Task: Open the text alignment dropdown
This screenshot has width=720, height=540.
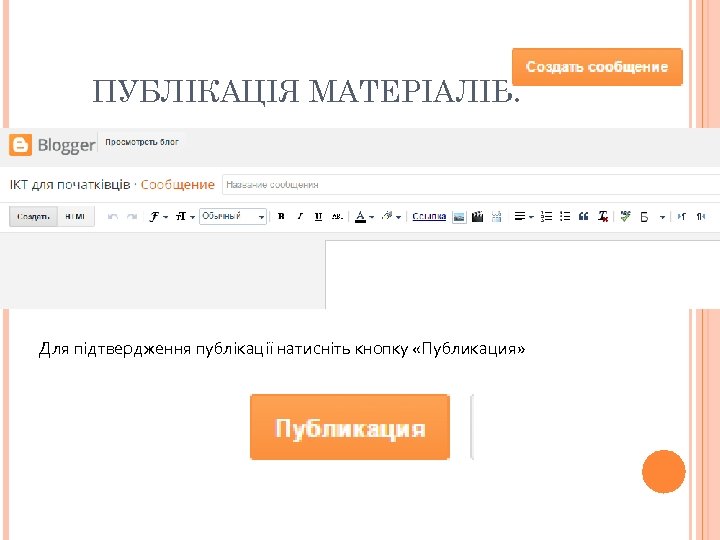Action: (523, 217)
